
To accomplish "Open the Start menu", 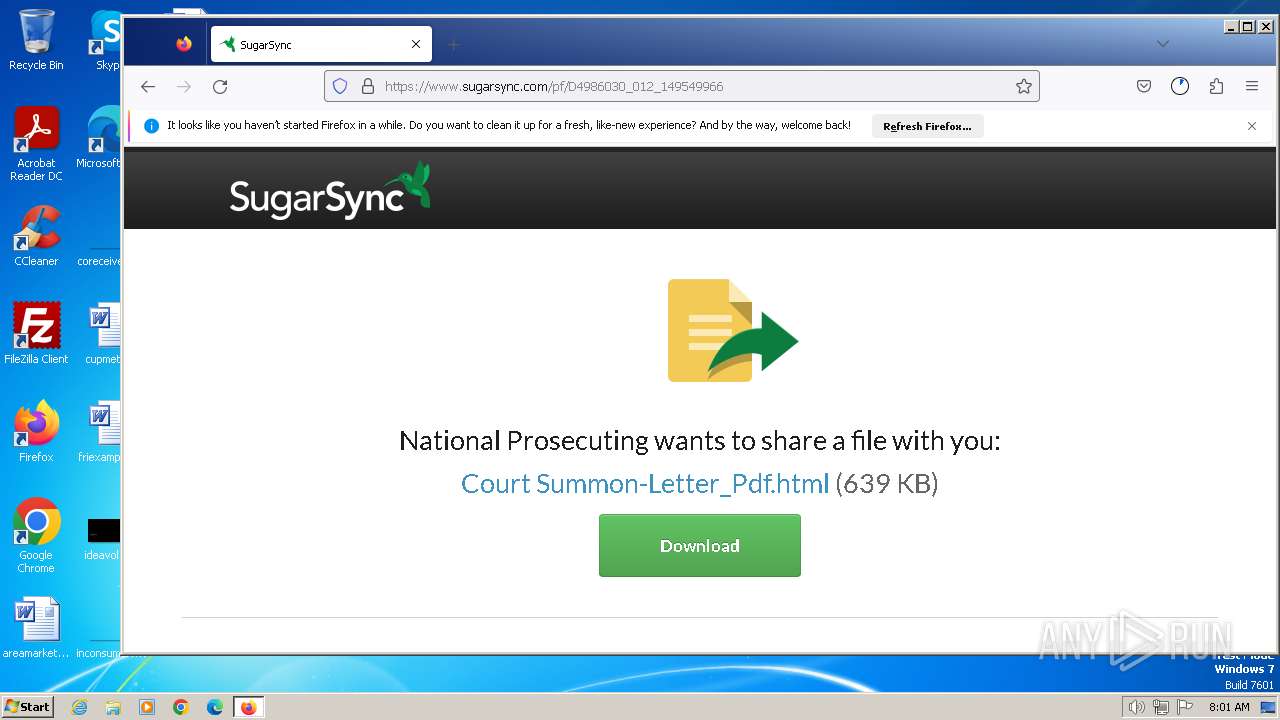I will 27,707.
